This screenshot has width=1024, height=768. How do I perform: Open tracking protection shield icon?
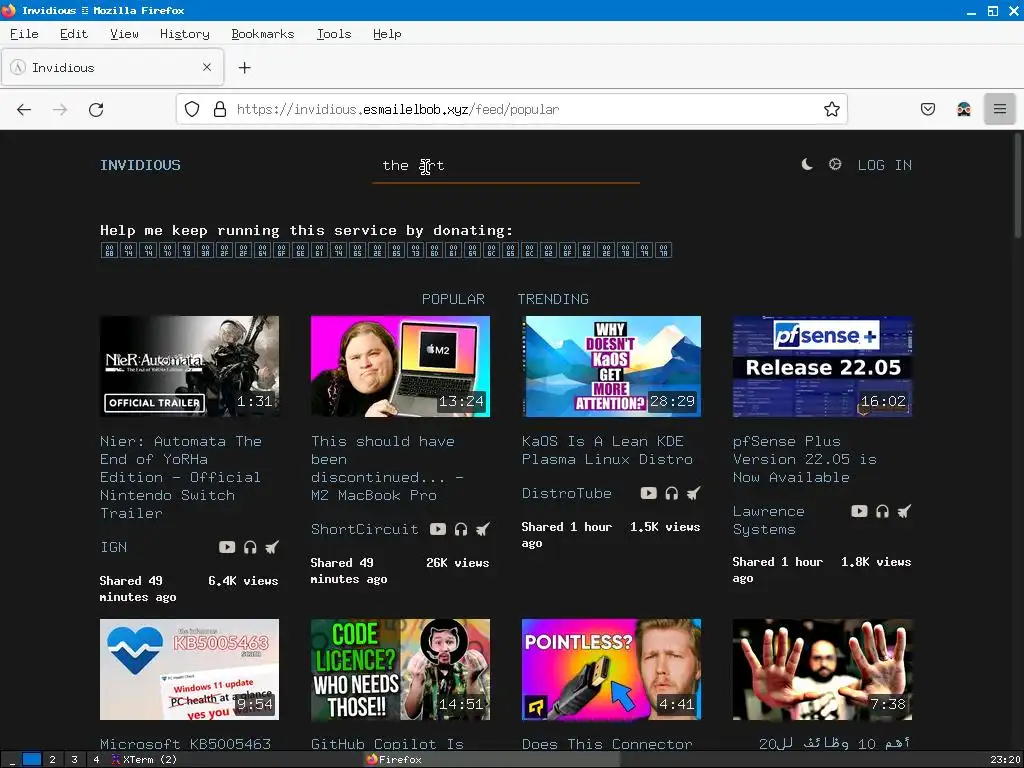pyautogui.click(x=191, y=109)
